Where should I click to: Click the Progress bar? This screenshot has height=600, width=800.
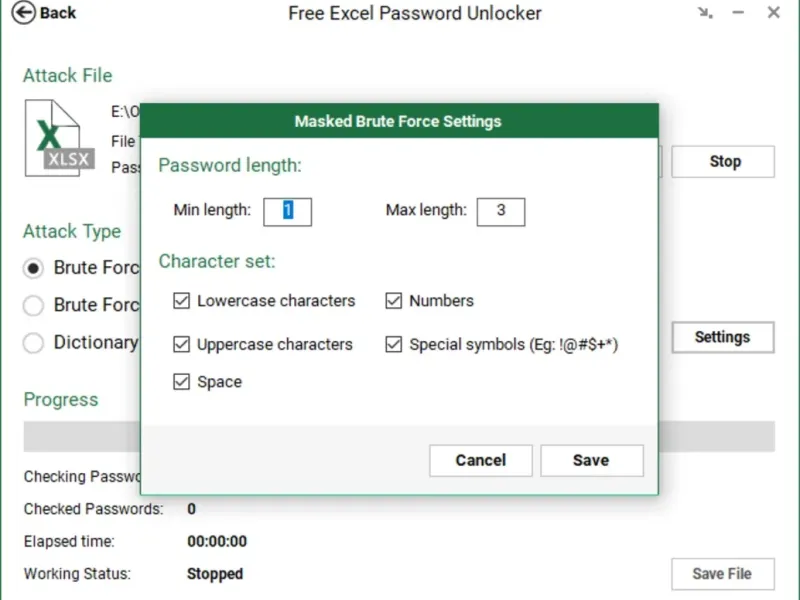click(399, 436)
